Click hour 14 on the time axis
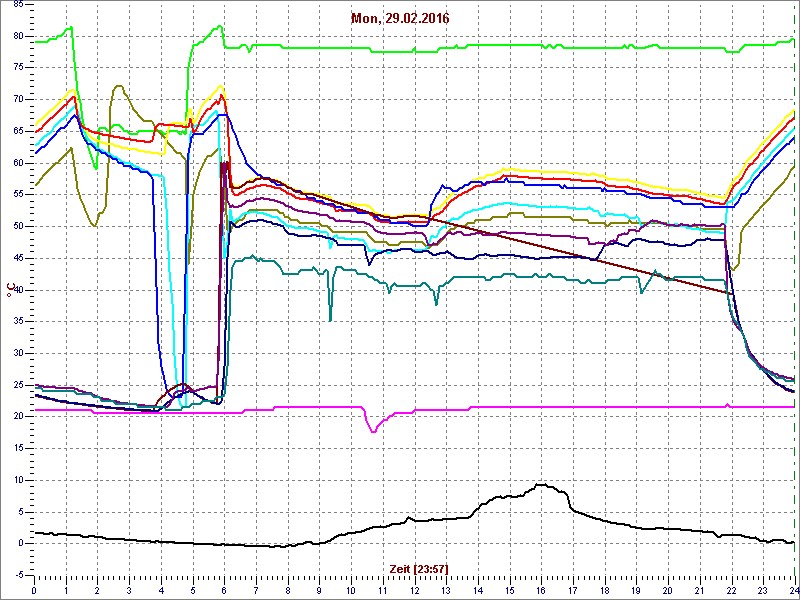The image size is (800, 600). 478,588
